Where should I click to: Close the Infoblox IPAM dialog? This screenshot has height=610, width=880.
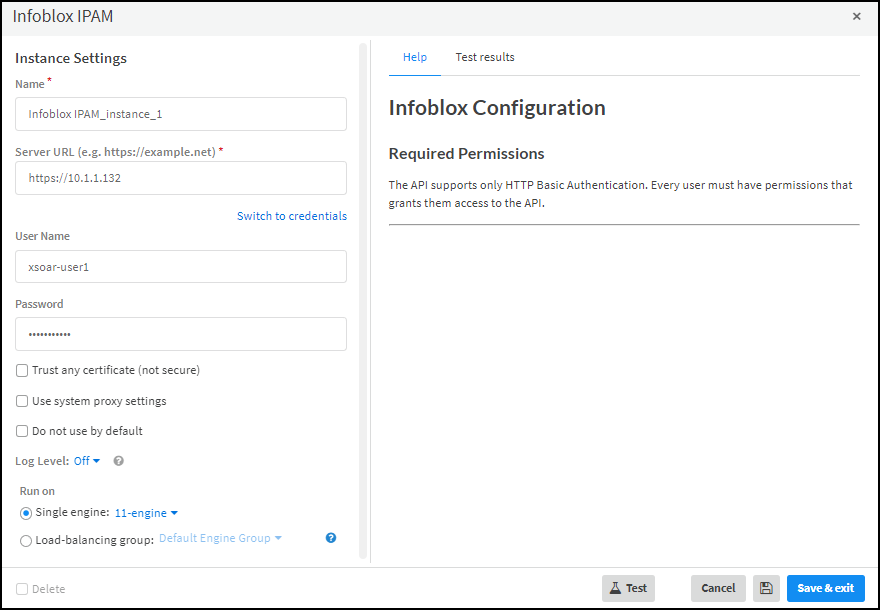coord(856,17)
